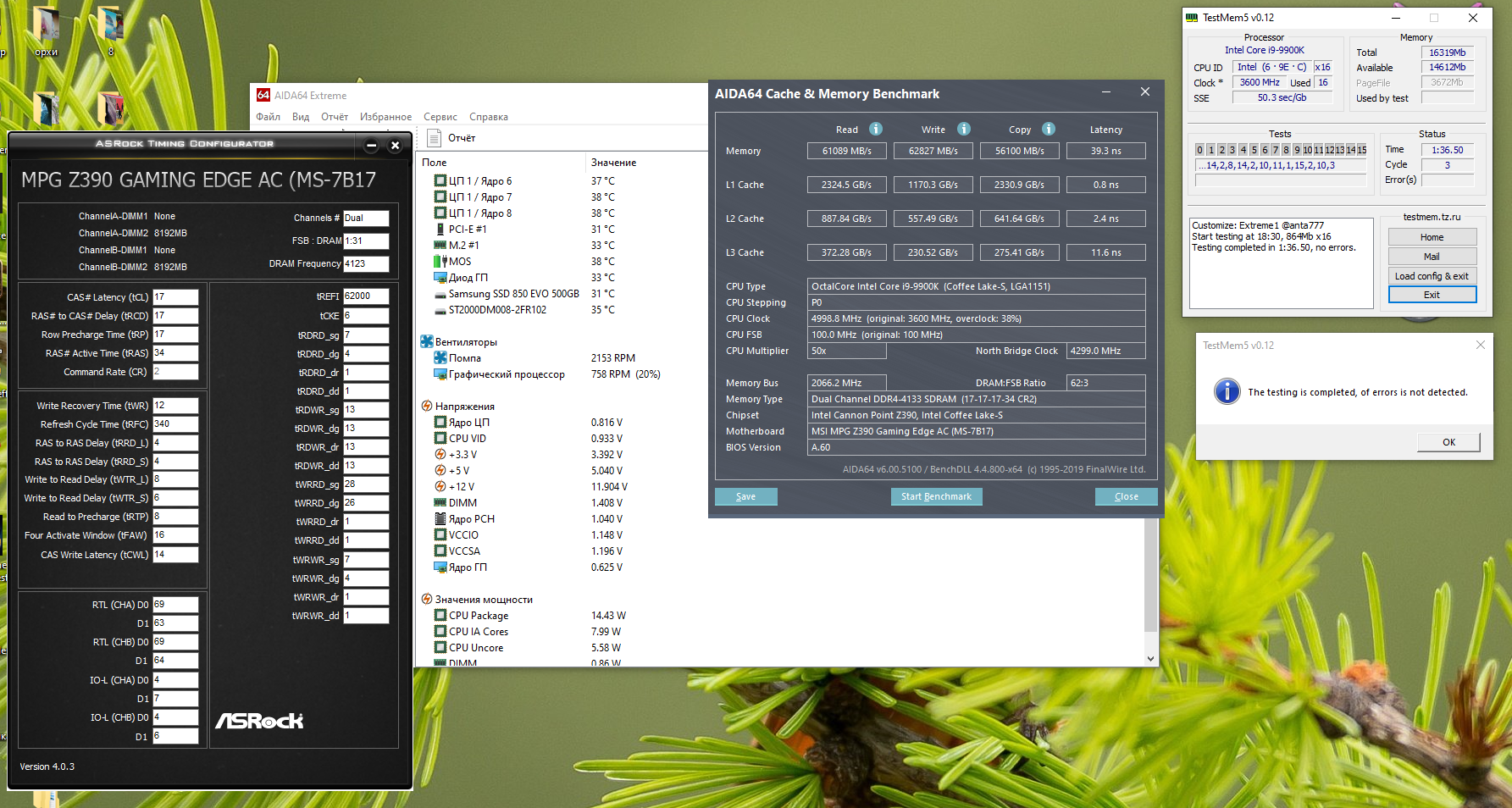Close the TestMem5 completion message dialog
The height and width of the screenshot is (808, 1512).
pos(1481,345)
